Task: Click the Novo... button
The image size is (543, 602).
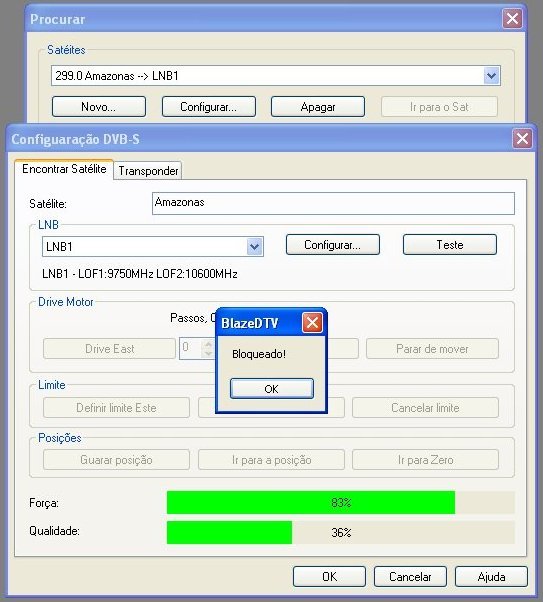Action: click(x=99, y=106)
